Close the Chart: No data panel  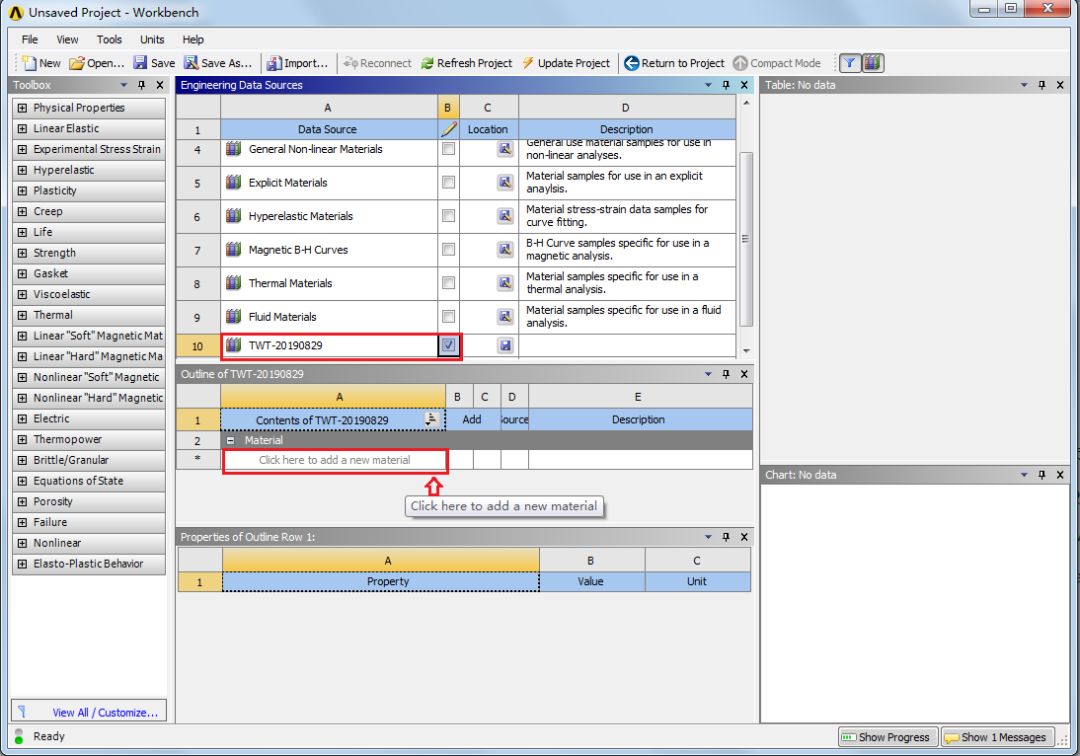click(x=1060, y=474)
